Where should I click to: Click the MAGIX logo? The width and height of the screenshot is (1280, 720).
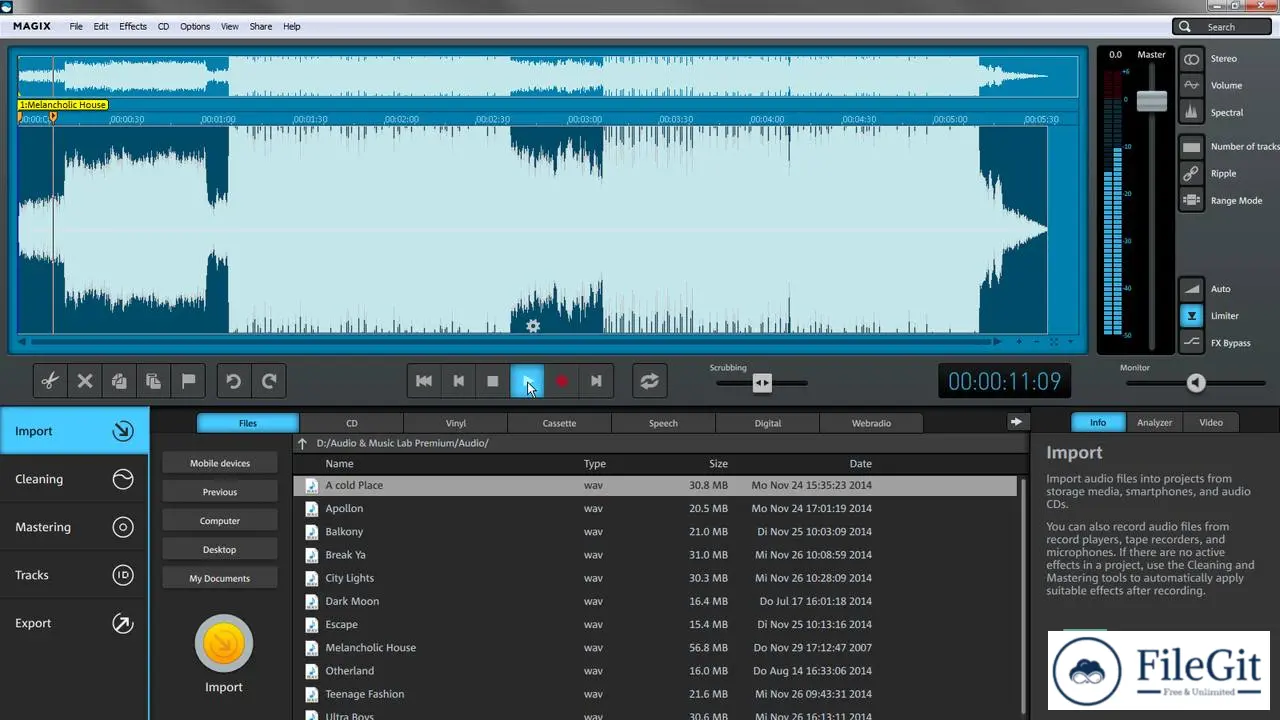click(x=32, y=26)
